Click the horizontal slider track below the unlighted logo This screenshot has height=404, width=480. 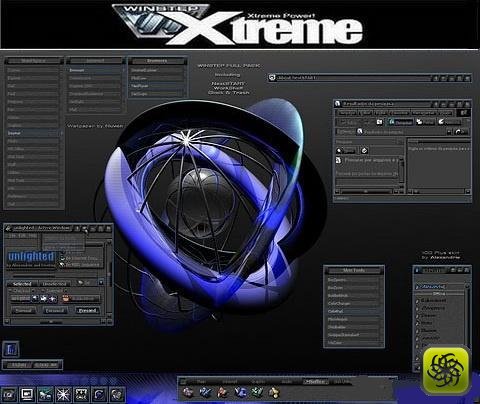click(x=54, y=276)
